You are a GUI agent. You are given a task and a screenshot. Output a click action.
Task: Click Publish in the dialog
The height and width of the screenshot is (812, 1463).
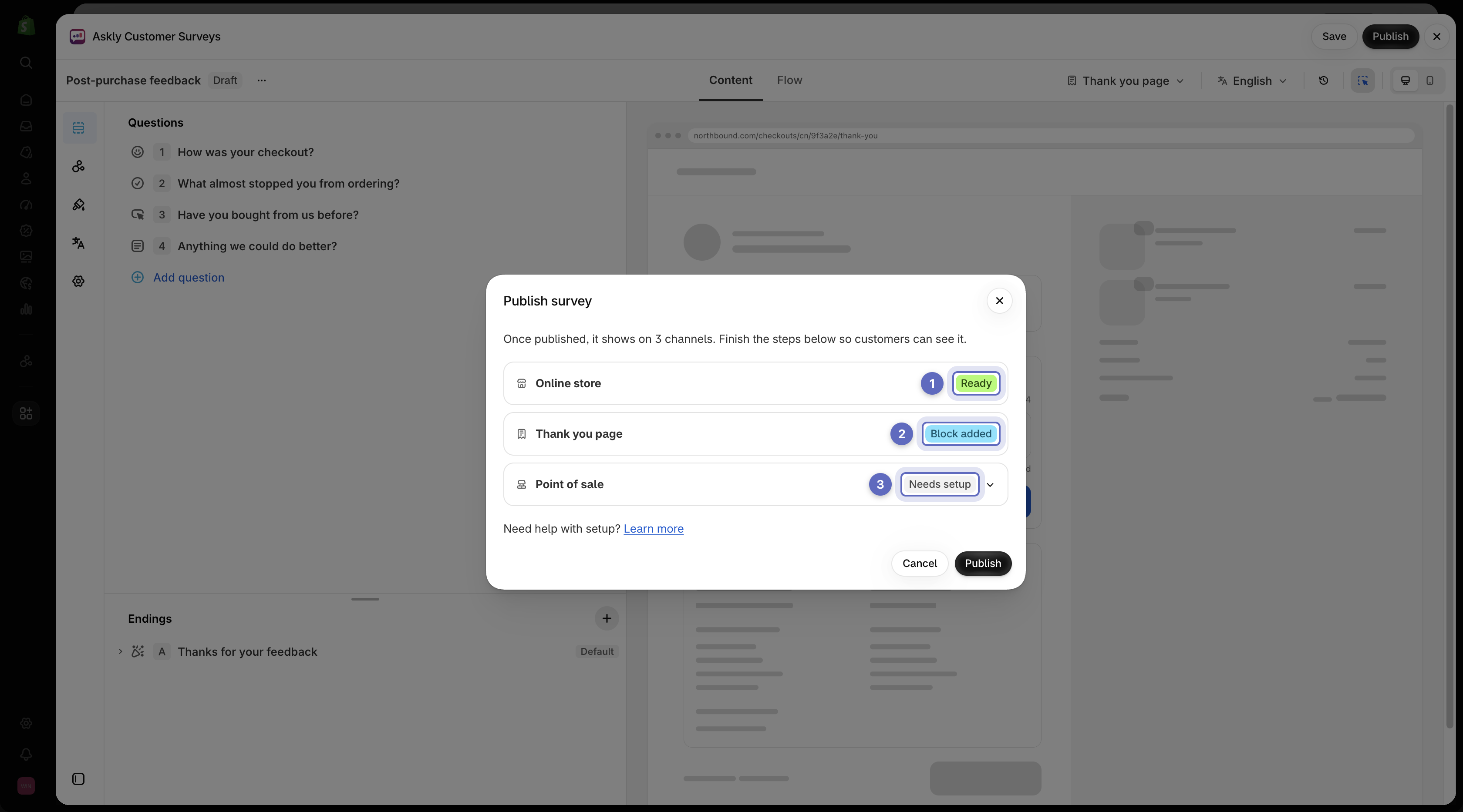click(983, 564)
